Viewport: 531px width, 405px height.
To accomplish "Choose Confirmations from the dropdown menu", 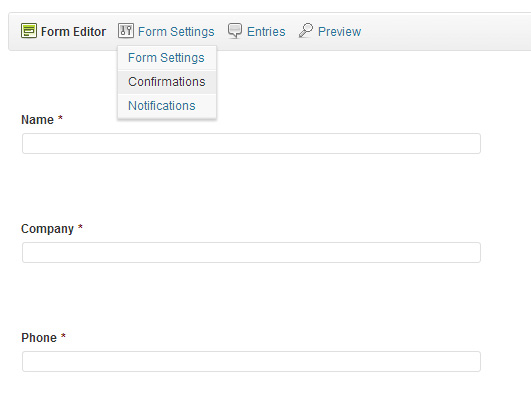I will (167, 82).
